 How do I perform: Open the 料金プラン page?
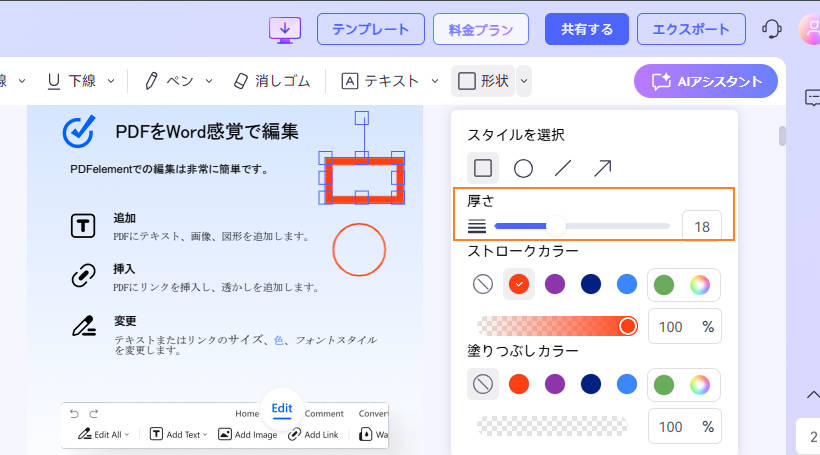482,29
